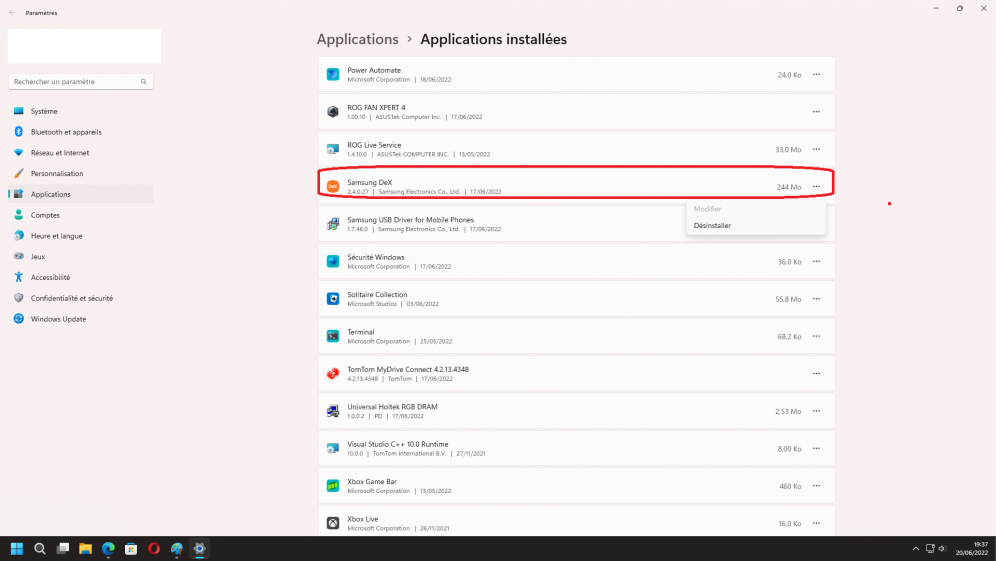Click the Solitaire Collection app icon
Viewport: 1000px width, 561px height.
point(333,299)
